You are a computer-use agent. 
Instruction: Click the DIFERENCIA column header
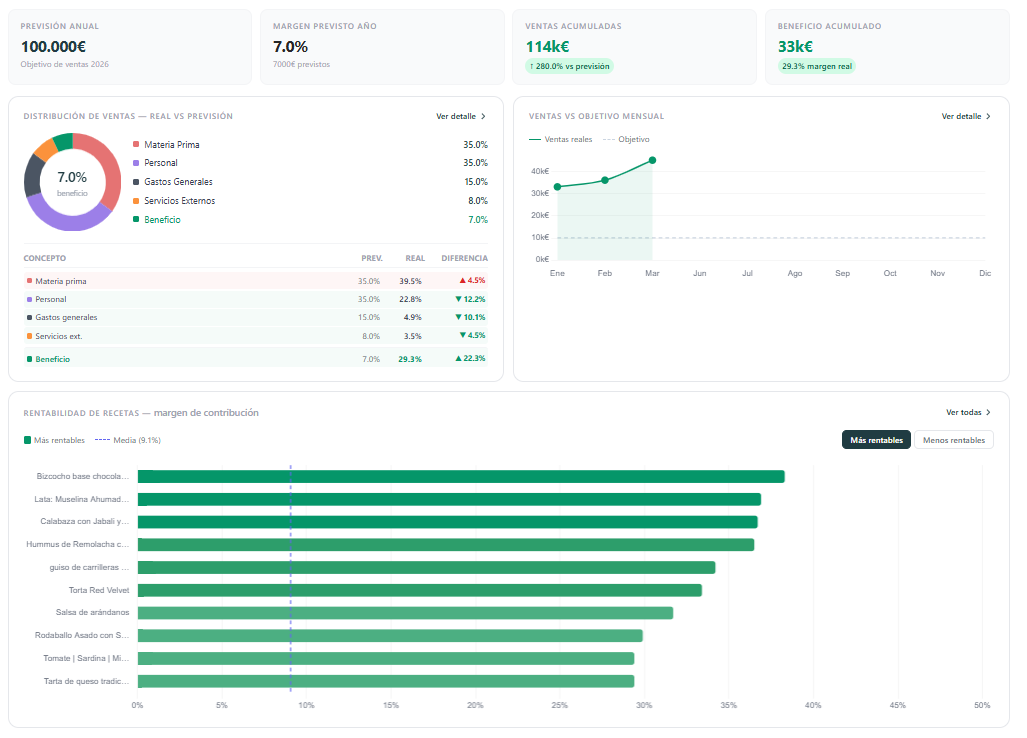tap(464, 258)
